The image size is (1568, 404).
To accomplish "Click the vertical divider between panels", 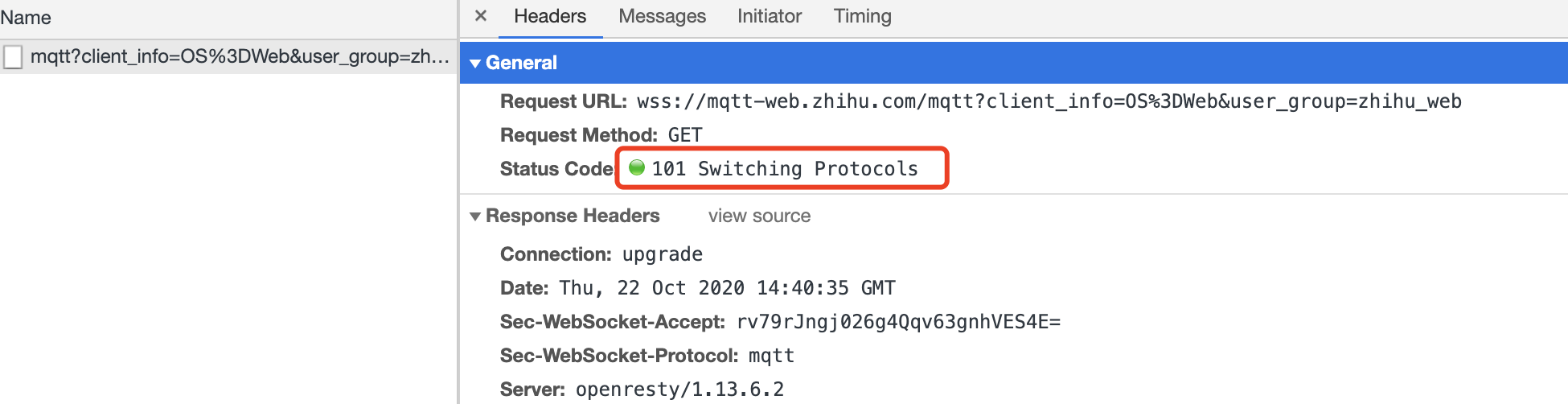I will click(458, 202).
